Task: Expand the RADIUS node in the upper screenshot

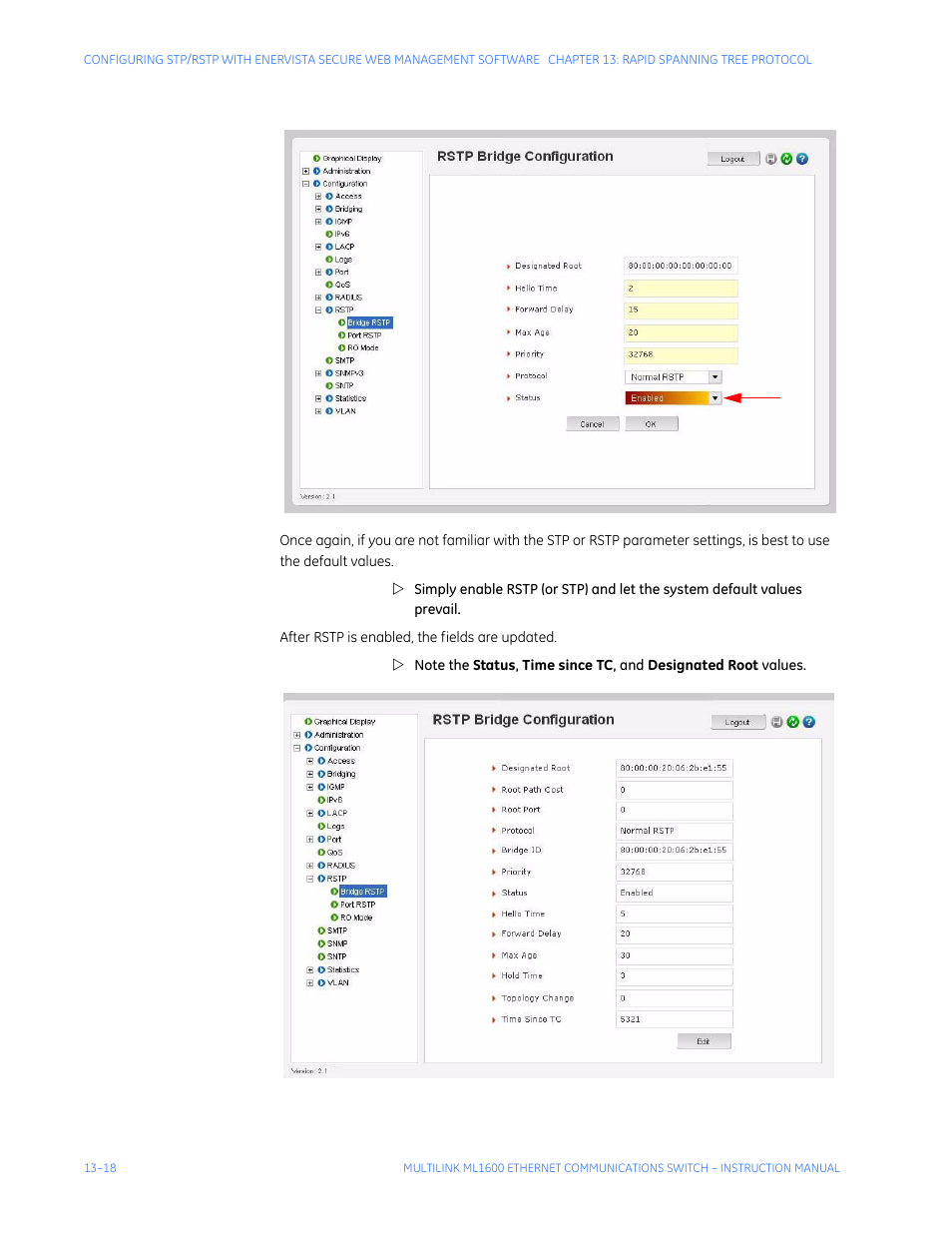Action: pyautogui.click(x=318, y=298)
